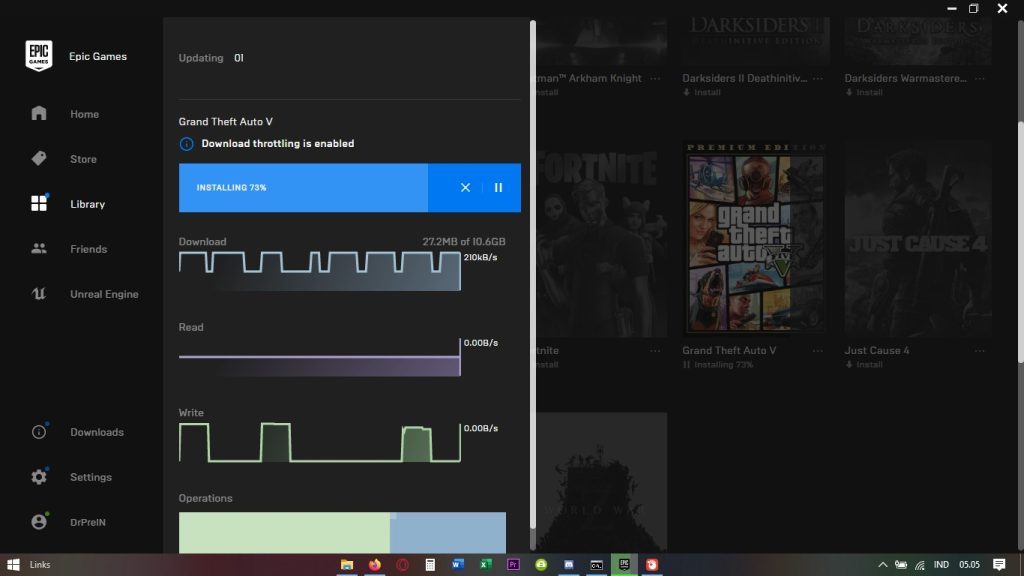The image size is (1024, 576).
Task: Select Library in the left sidebar
Action: [87, 204]
